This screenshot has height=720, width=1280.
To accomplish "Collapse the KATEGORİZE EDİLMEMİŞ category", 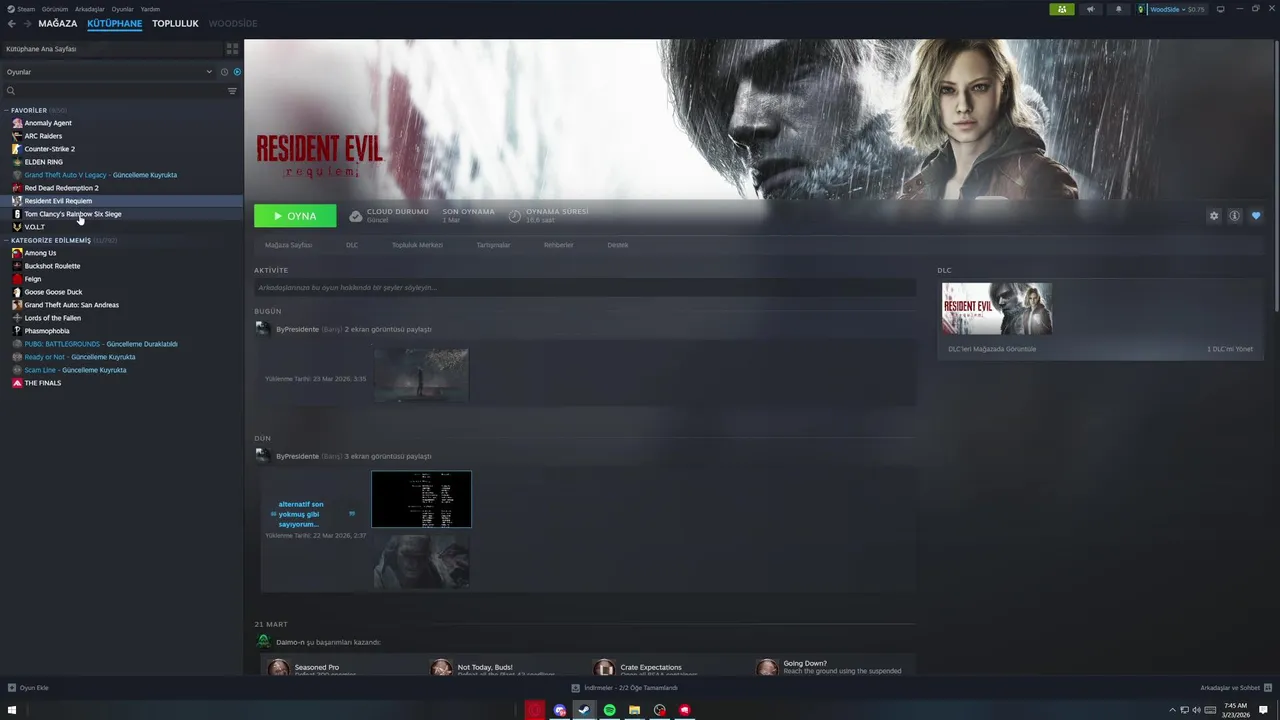I will click(x=6, y=240).
